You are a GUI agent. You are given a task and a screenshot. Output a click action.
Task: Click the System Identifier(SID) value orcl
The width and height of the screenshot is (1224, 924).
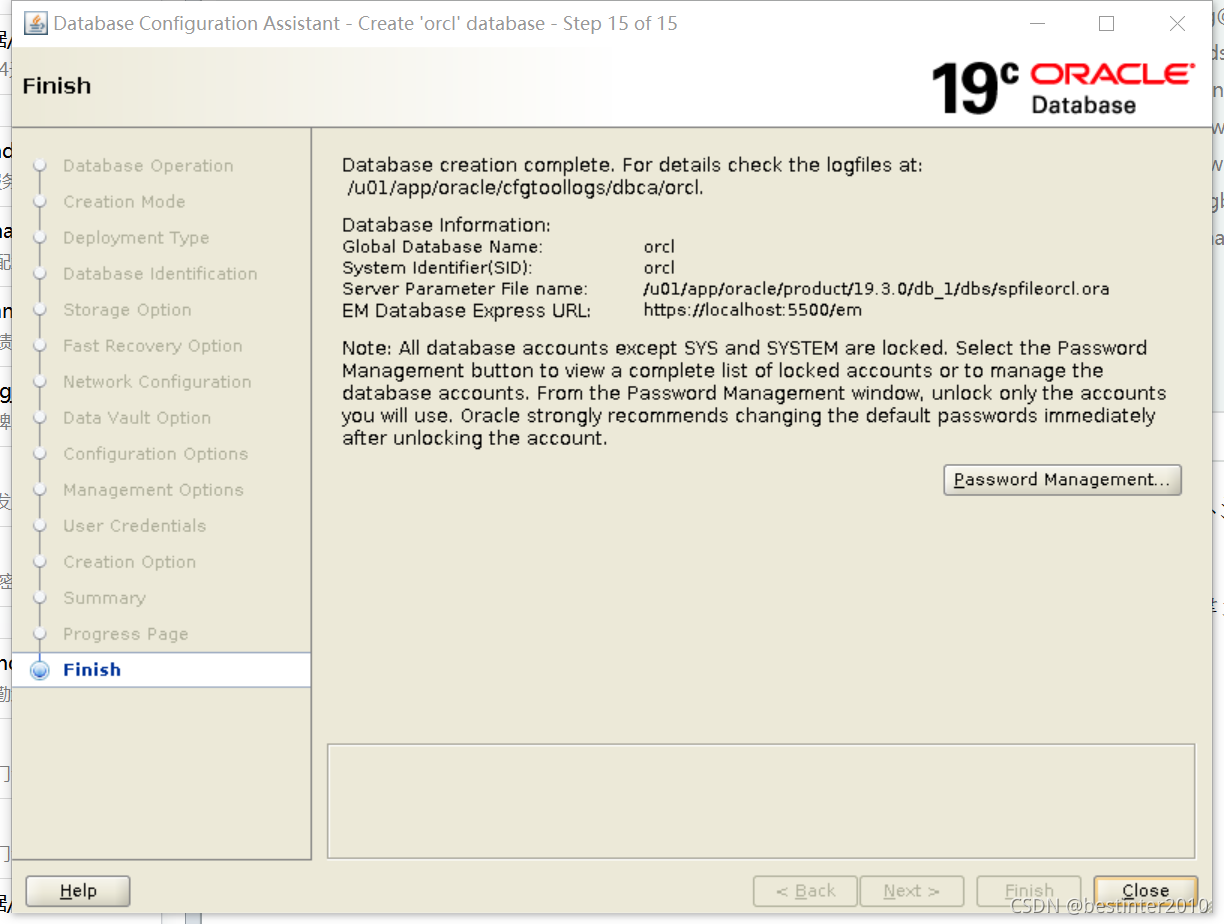tap(659, 268)
